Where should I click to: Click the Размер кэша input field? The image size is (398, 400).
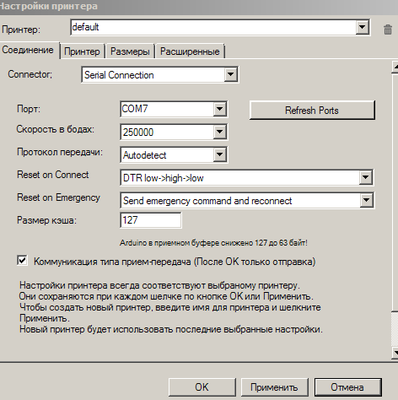tap(151, 220)
